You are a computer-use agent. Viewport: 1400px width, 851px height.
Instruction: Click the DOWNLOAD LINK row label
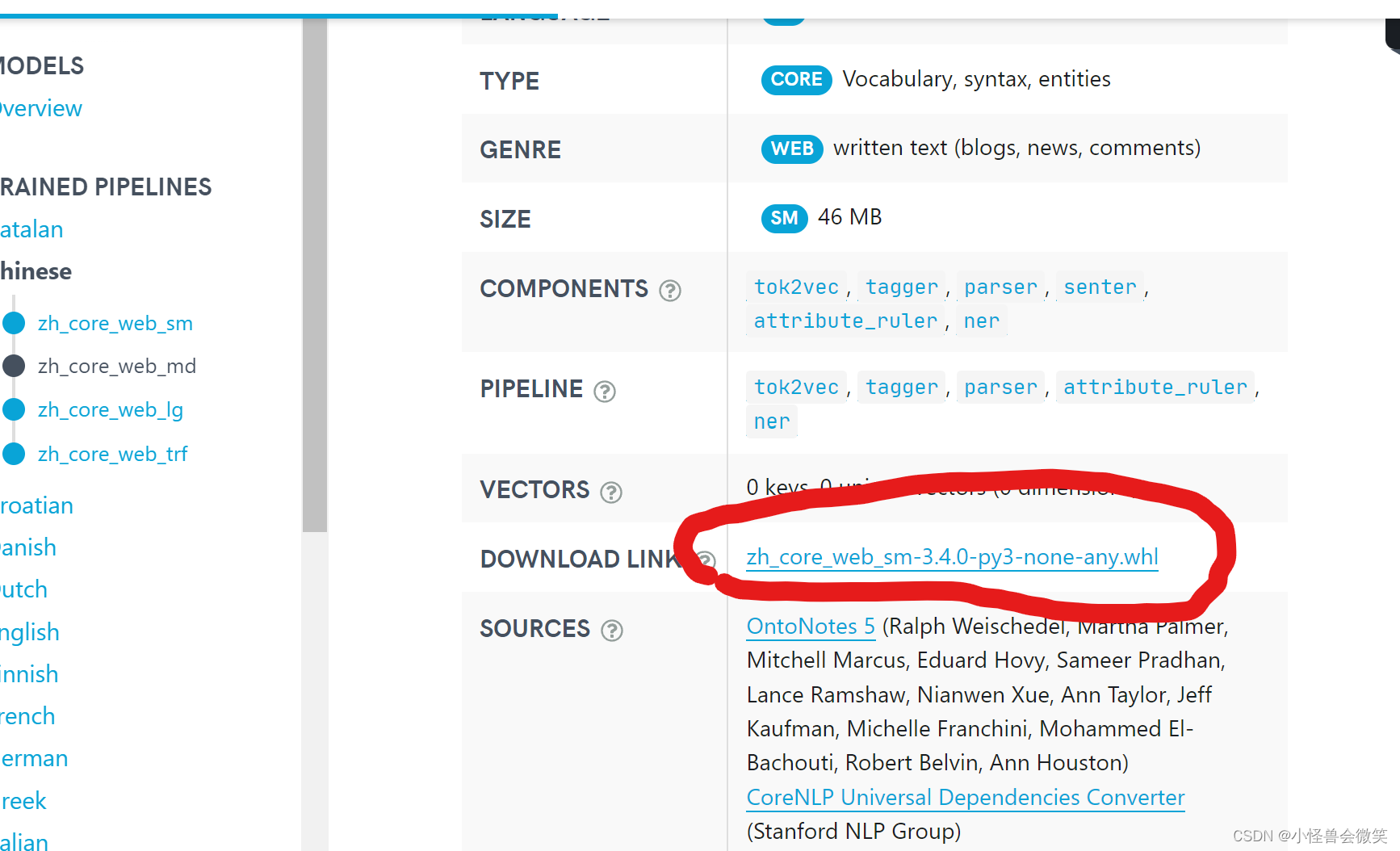(x=581, y=559)
